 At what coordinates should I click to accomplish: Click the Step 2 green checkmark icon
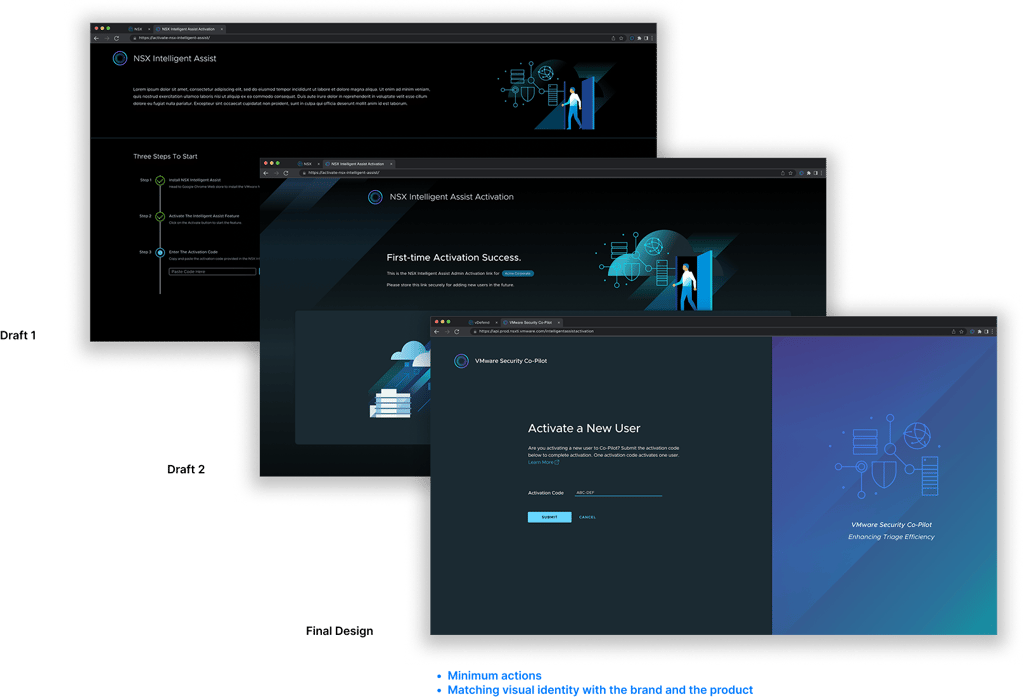[x=160, y=216]
